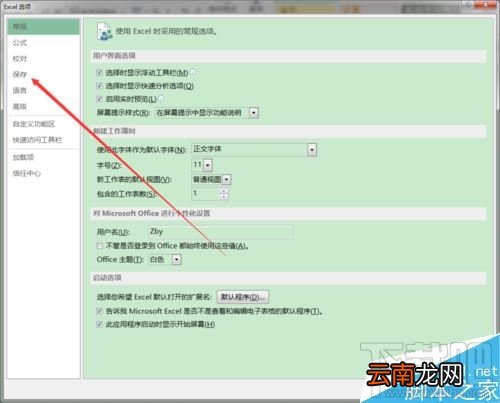Image resolution: width=500 pixels, height=403 pixels.
Task: Click info icon beside 启用实时预览
Action: click(161, 98)
